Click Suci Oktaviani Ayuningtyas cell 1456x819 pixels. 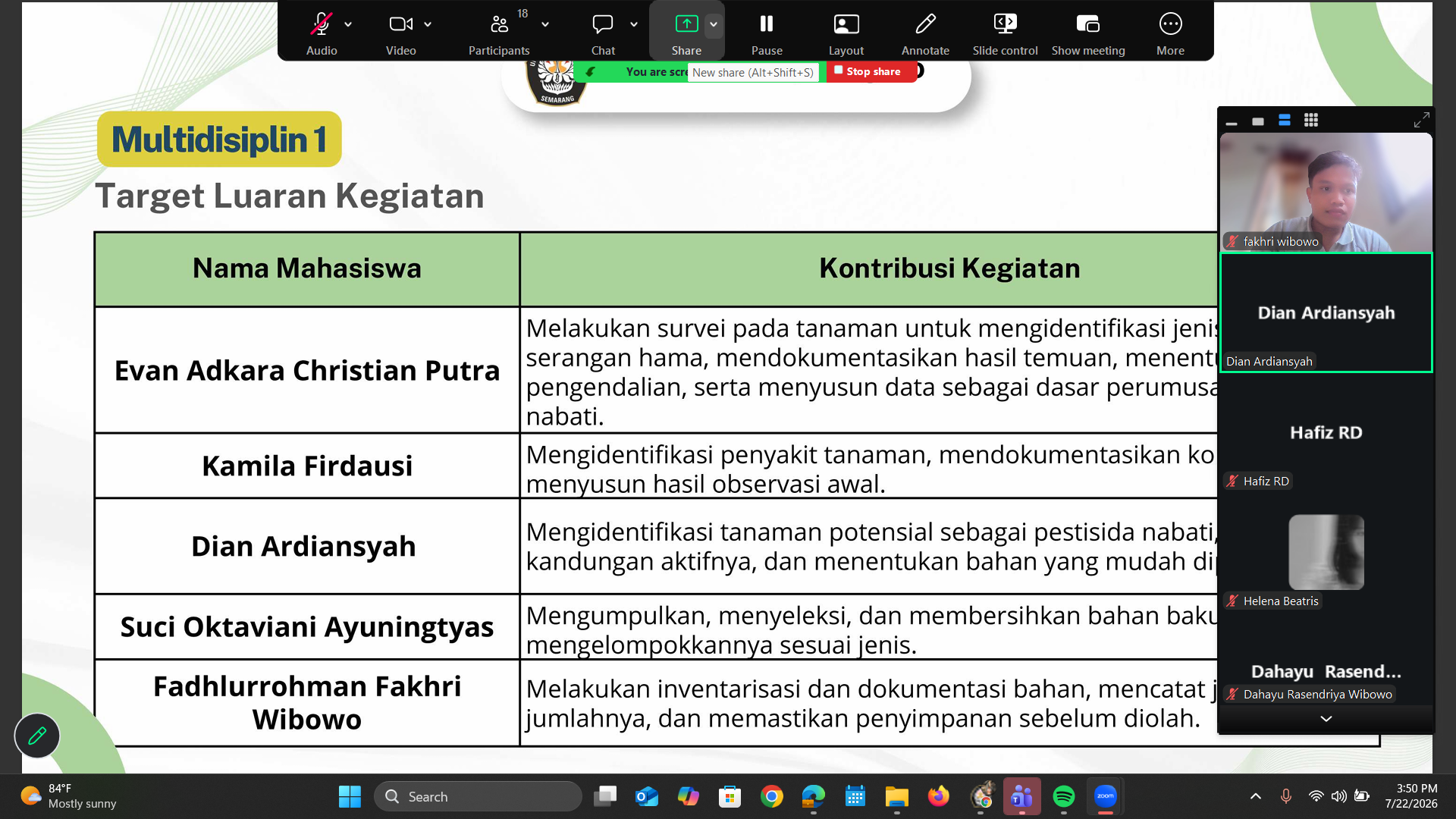coord(307,626)
